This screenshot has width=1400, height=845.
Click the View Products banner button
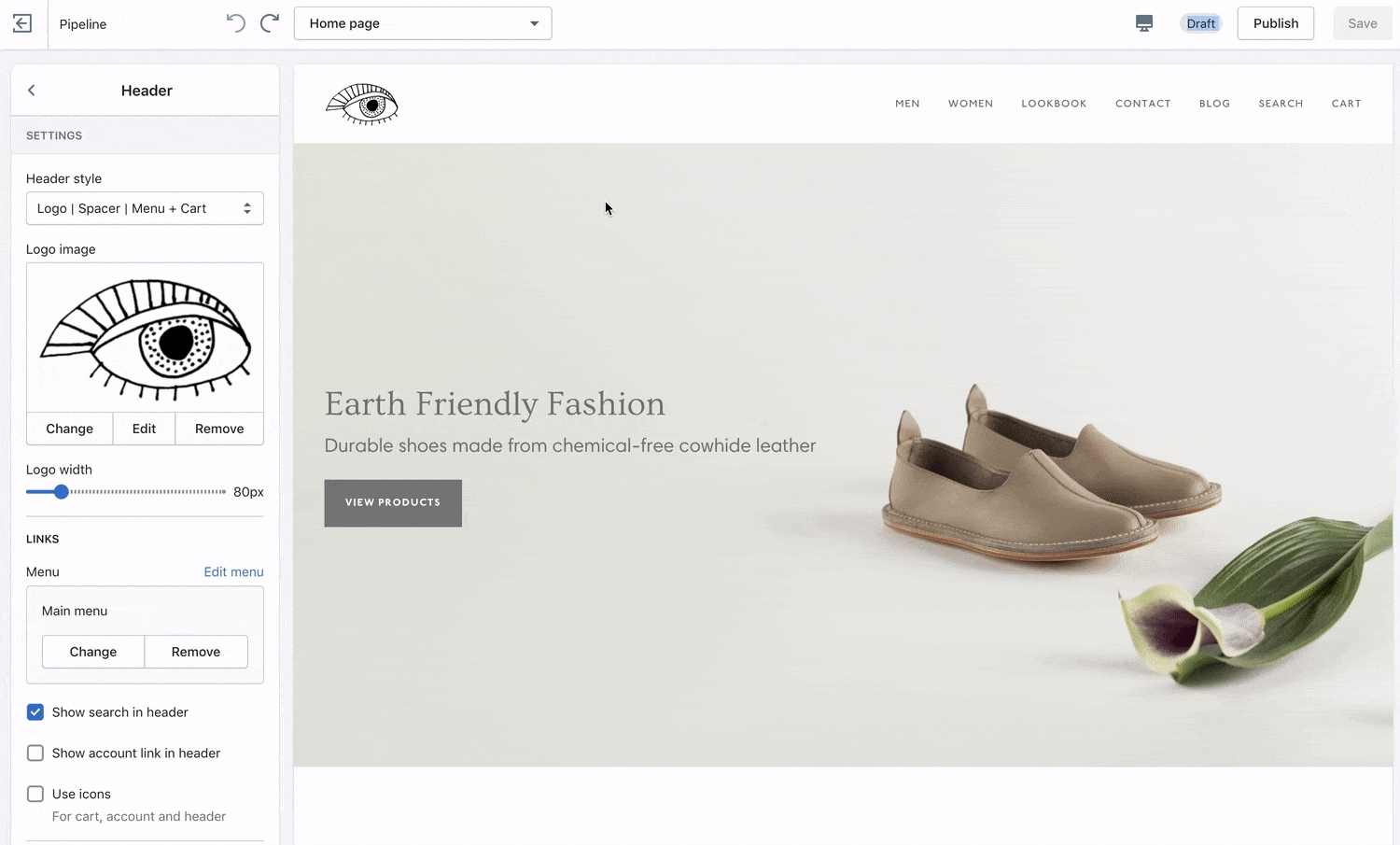point(393,502)
